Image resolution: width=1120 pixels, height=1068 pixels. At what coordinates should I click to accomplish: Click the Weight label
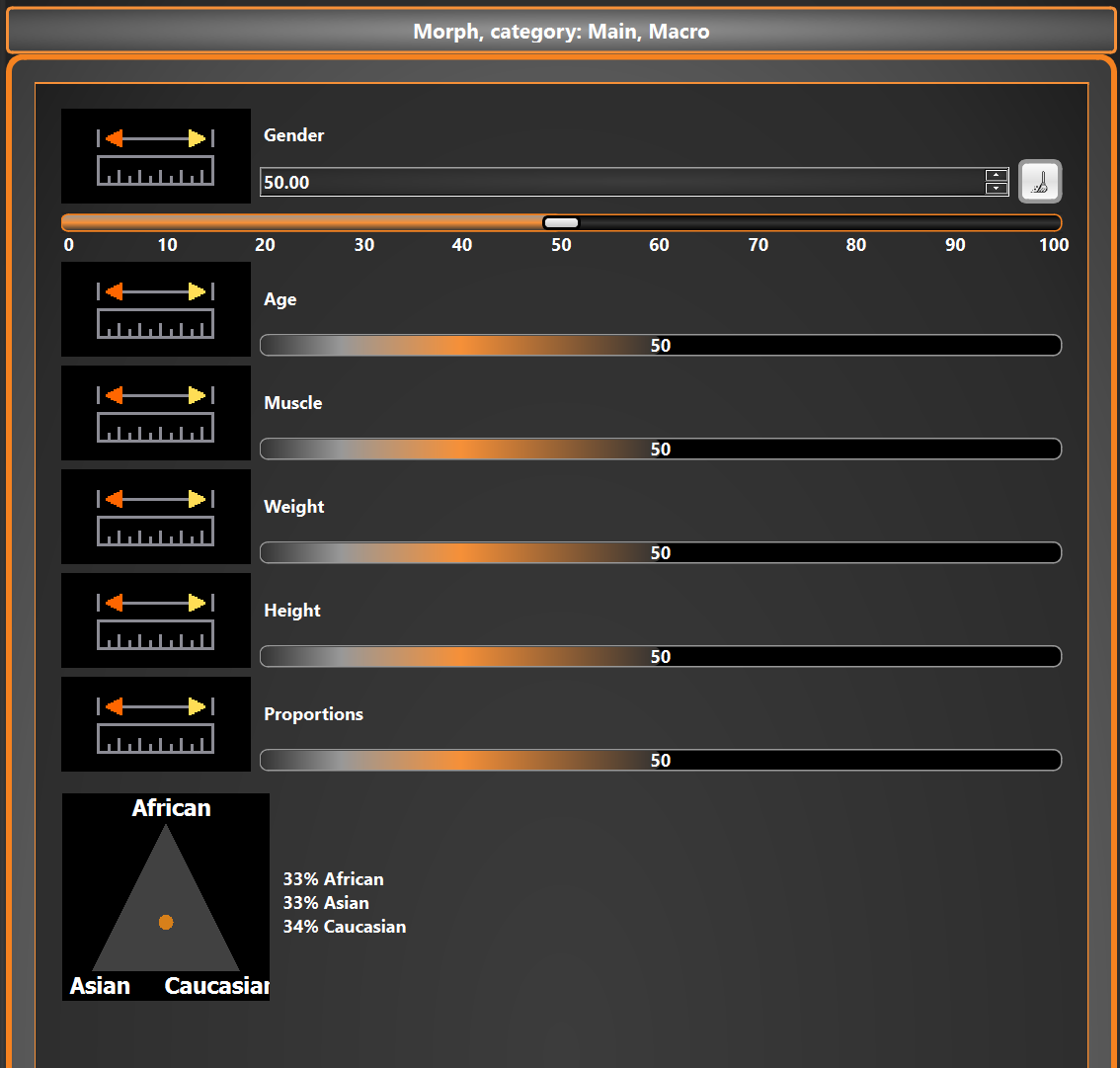293,507
